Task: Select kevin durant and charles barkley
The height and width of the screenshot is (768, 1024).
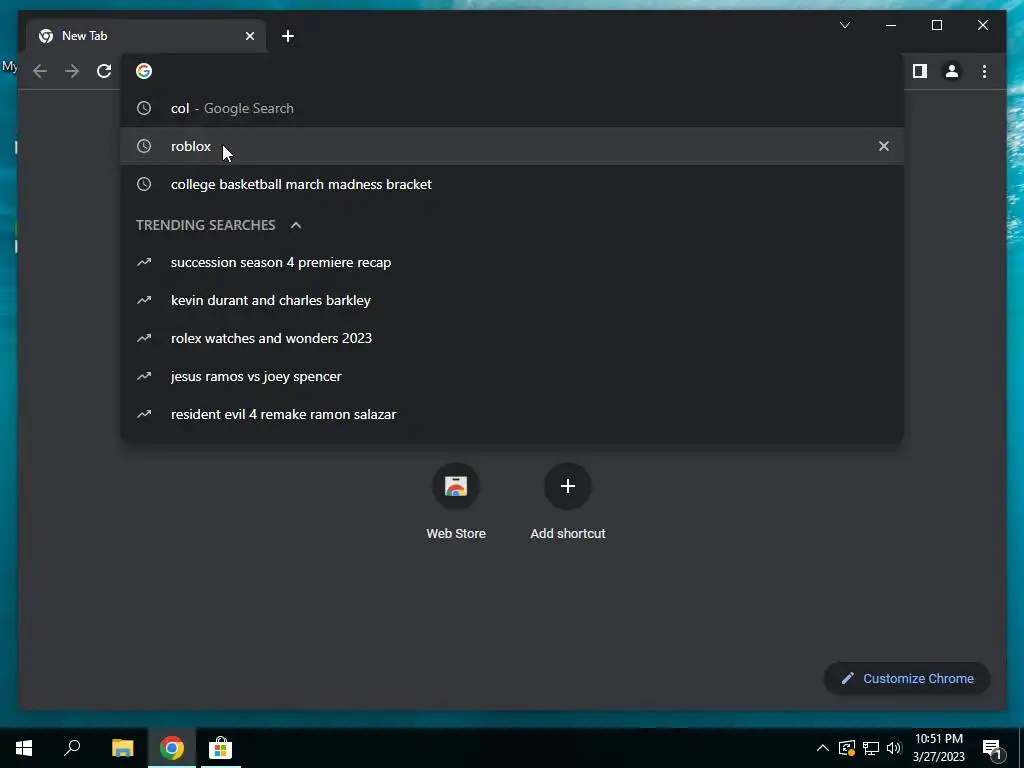Action: point(512,300)
